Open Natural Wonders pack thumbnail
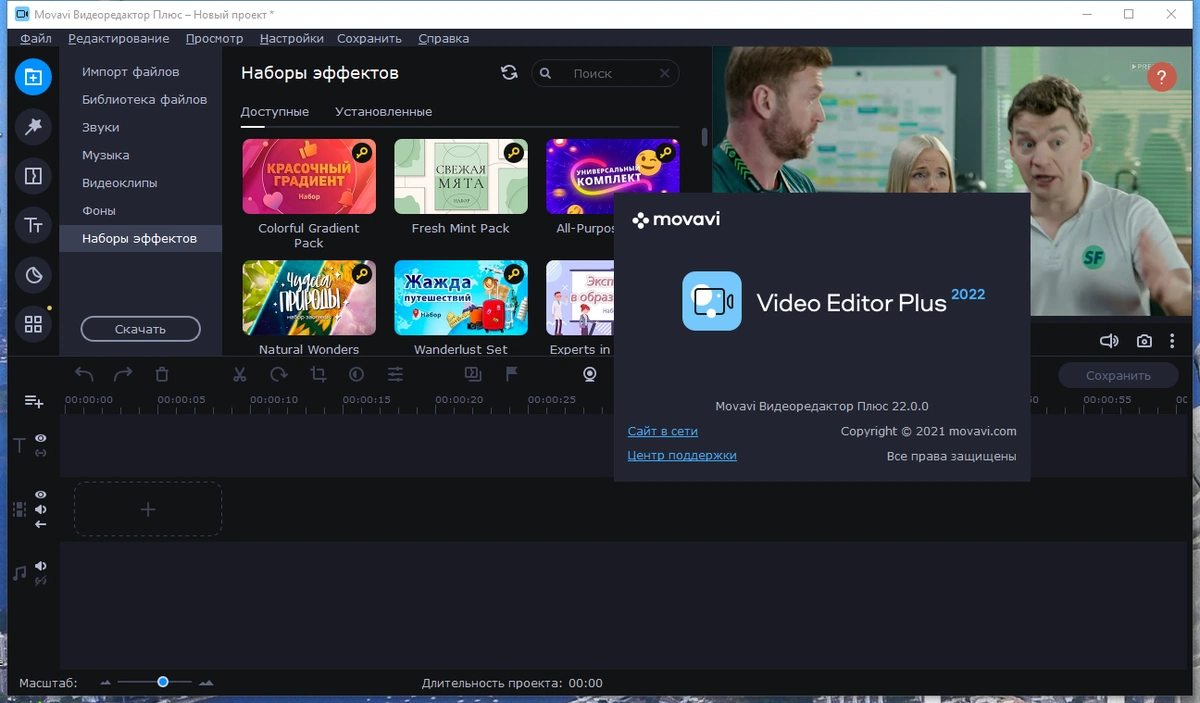The height and width of the screenshot is (703, 1200). point(309,298)
